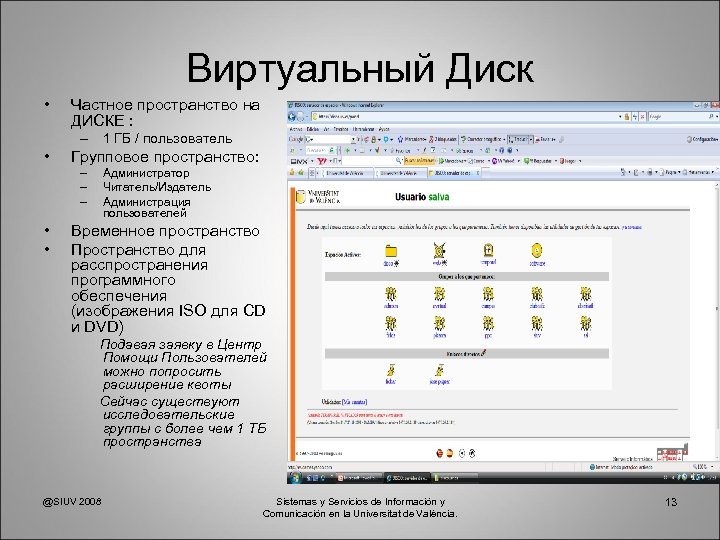Open the Favoritos menu
The image size is (720, 540).
[341, 129]
